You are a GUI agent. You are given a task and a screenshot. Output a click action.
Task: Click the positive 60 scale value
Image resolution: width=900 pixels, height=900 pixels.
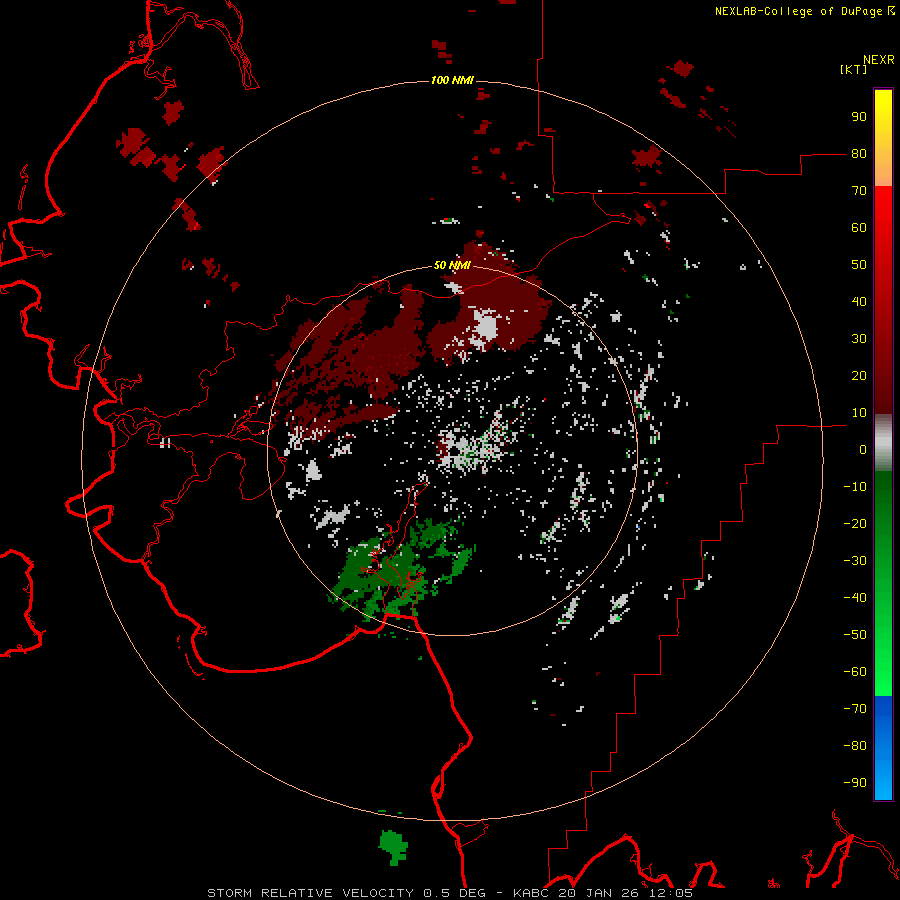[x=859, y=228]
